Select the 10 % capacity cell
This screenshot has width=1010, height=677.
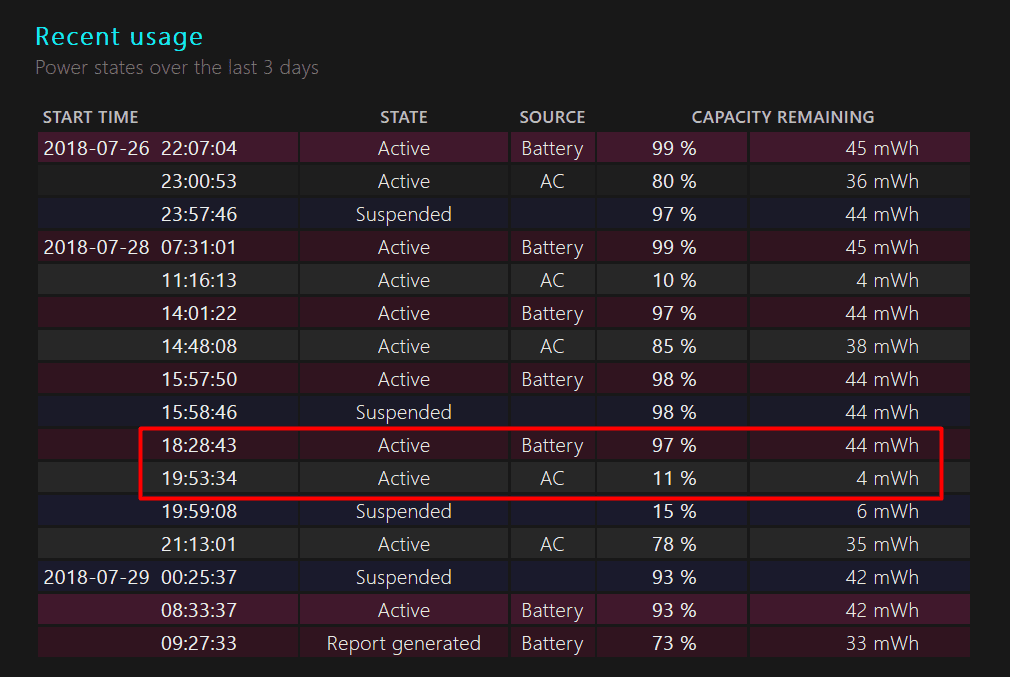[x=674, y=280]
